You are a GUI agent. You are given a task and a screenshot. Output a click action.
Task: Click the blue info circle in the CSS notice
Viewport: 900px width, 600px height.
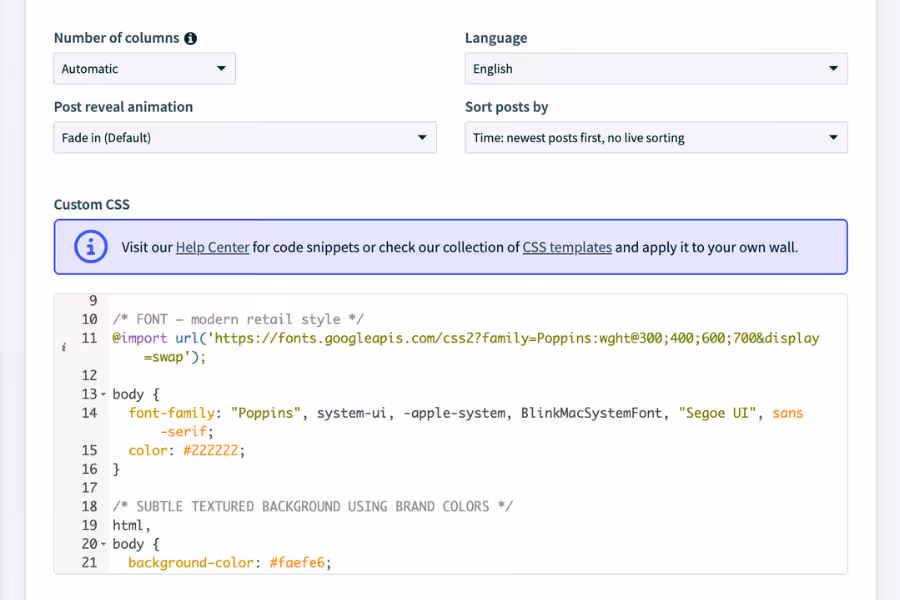click(x=91, y=247)
